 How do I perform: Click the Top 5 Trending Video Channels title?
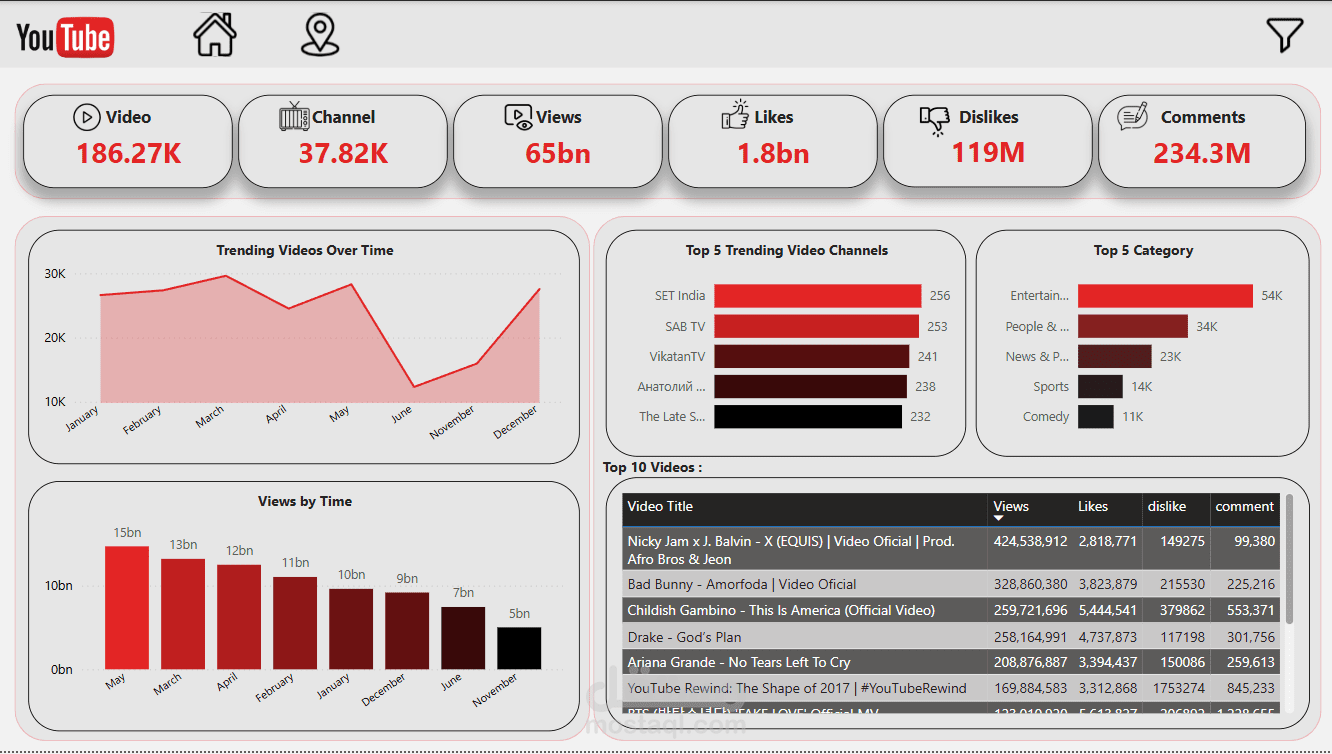pos(787,250)
